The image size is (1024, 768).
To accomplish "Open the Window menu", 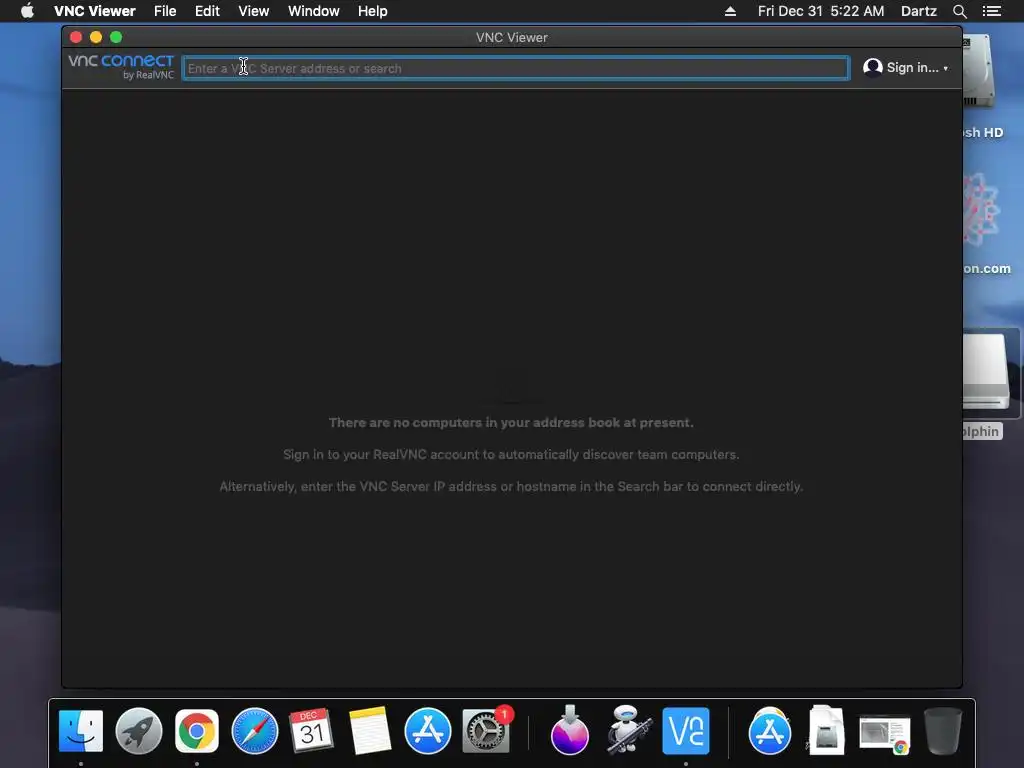I will coord(313,11).
